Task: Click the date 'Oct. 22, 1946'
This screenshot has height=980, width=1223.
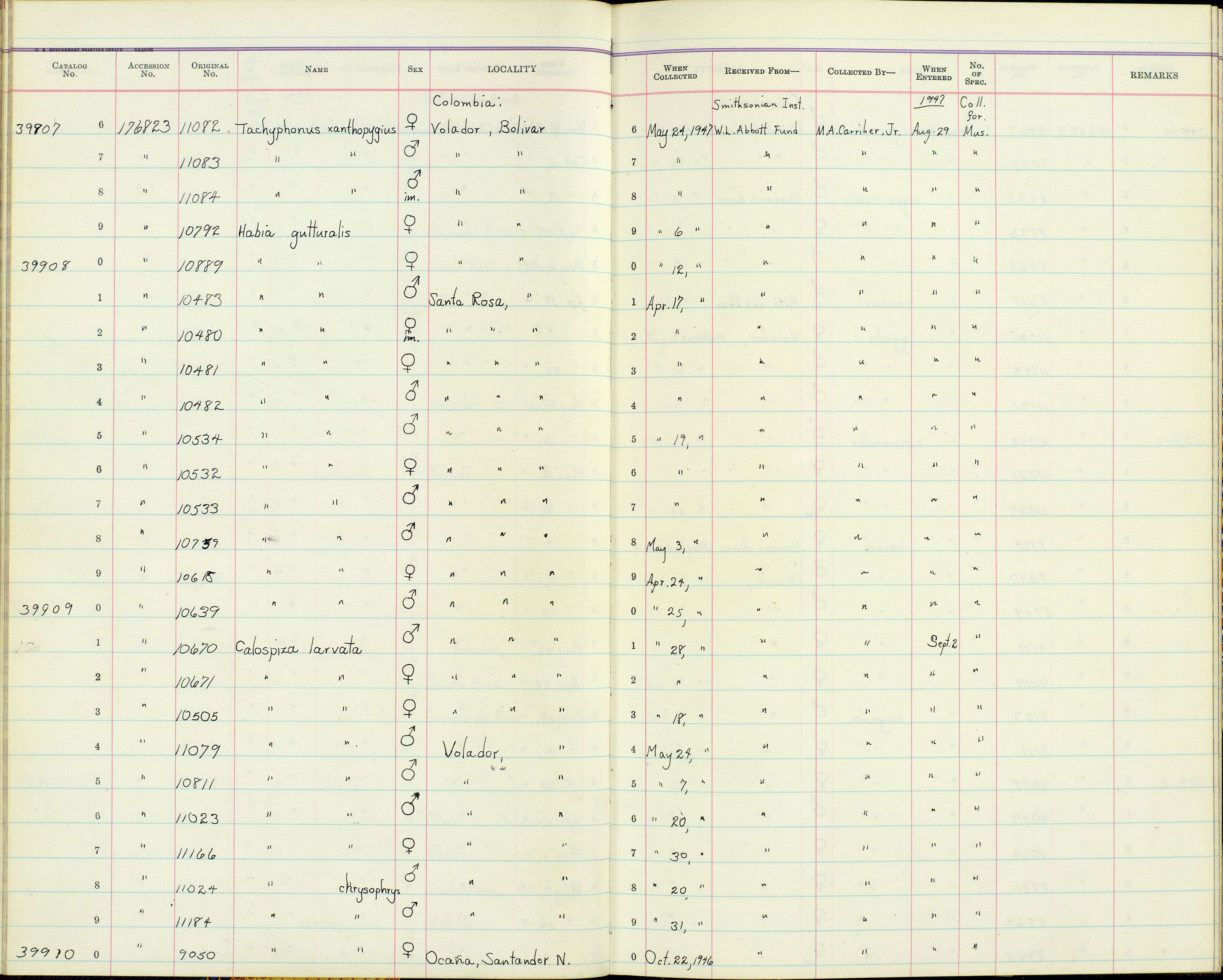Action: pos(680,959)
